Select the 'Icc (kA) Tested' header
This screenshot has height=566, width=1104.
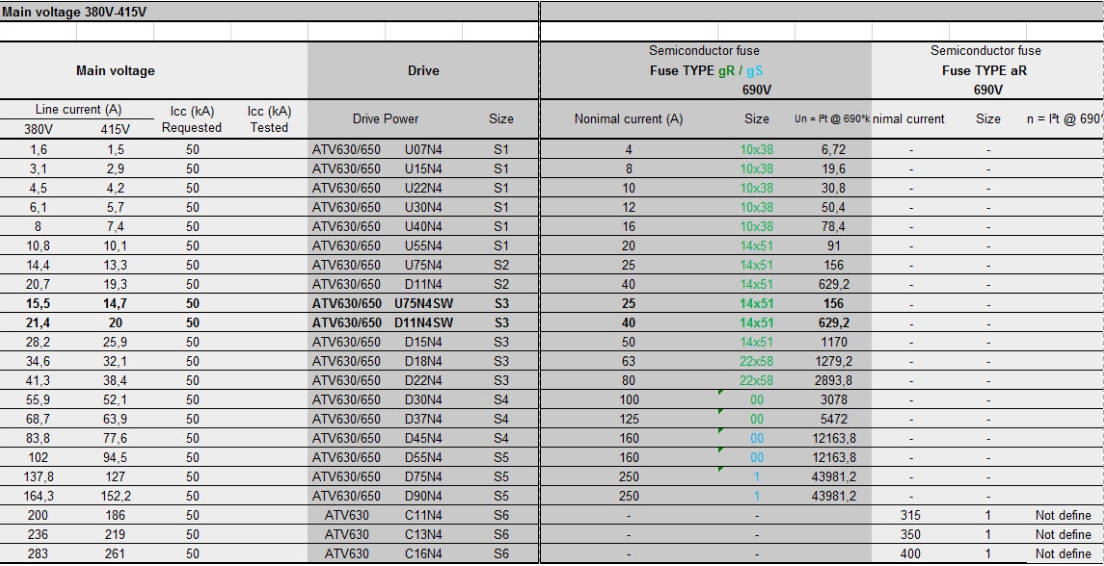coord(269,119)
